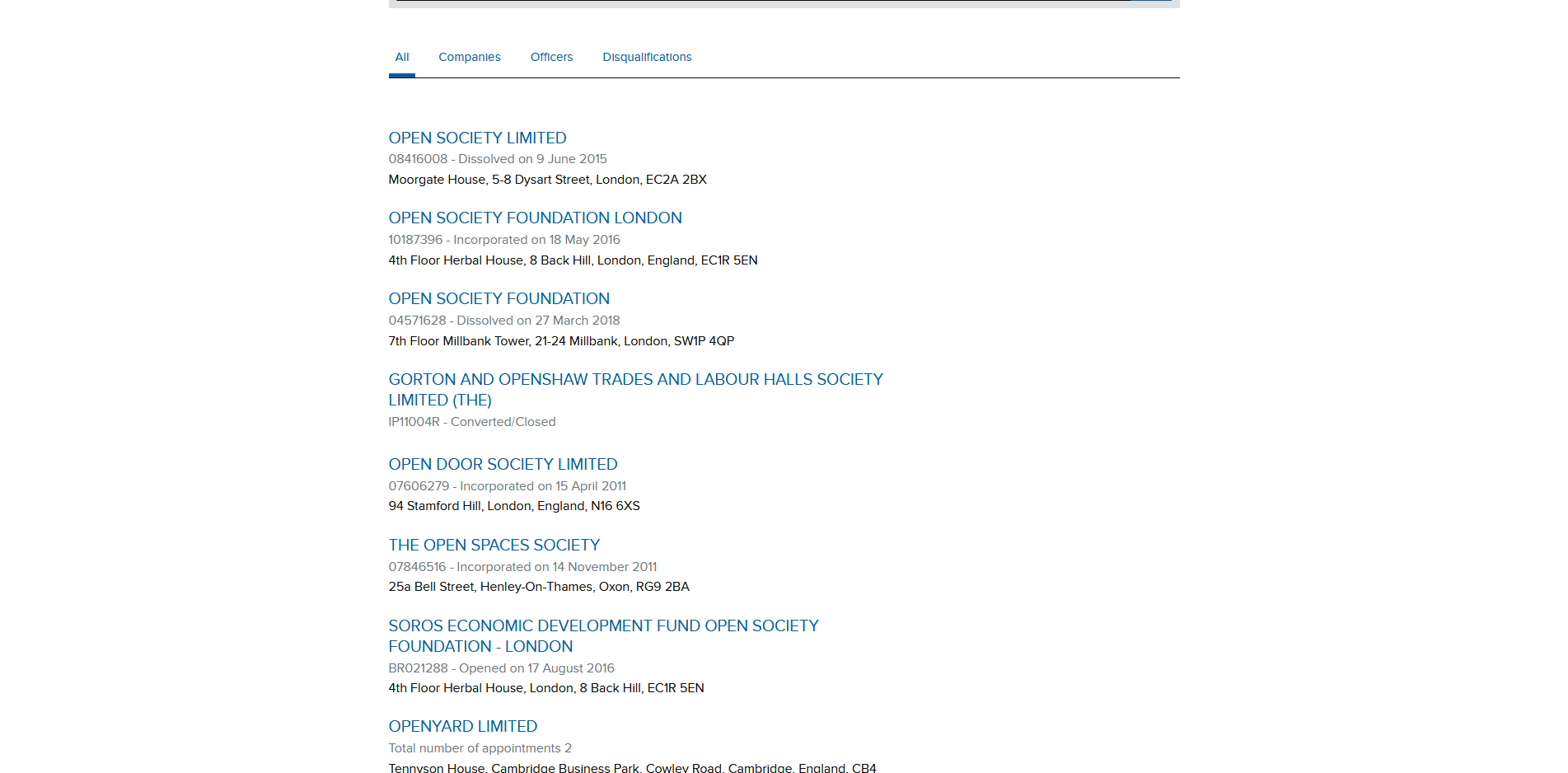Click address '4th Floor Herbal House, 8 Back Hill, London, England'
Viewport: 1568px width, 773px height.
(x=542, y=260)
